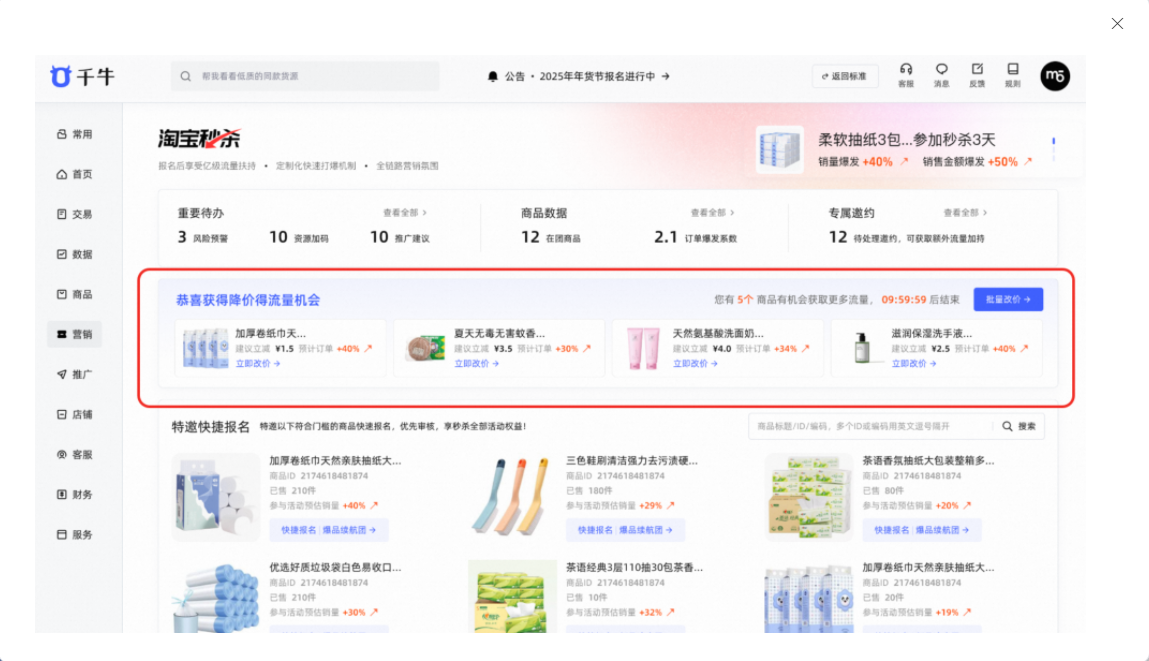Select 营销 in the sidebar
The image size is (1149, 661).
coord(74,334)
